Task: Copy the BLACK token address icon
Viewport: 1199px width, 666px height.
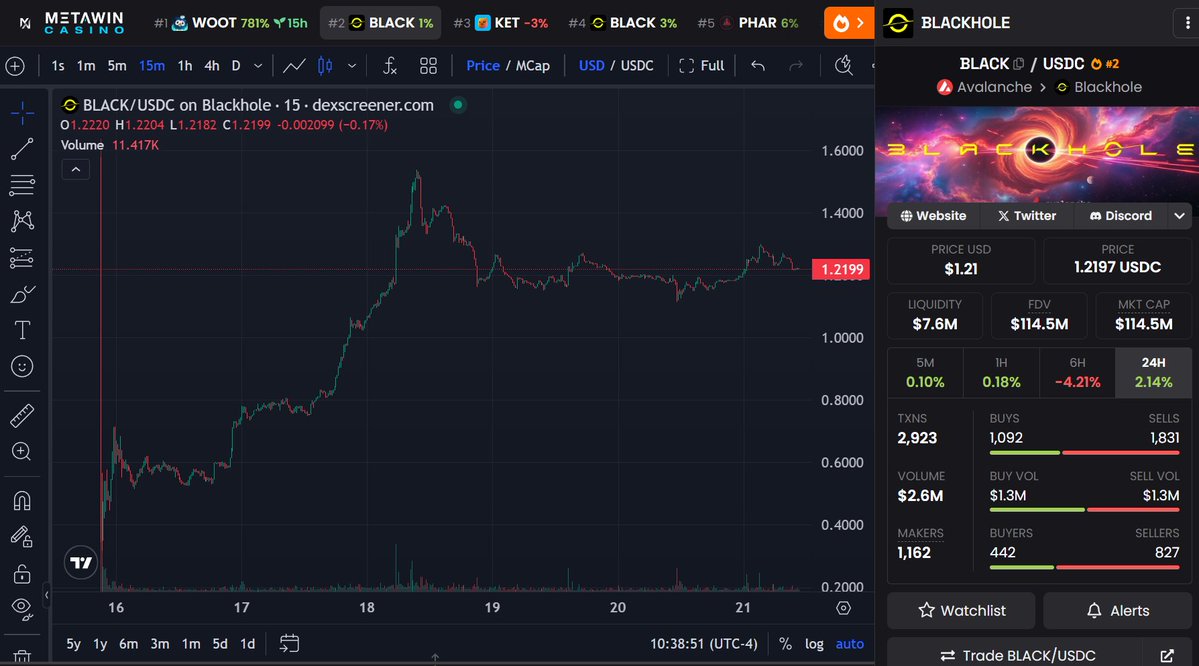Action: point(1019,64)
